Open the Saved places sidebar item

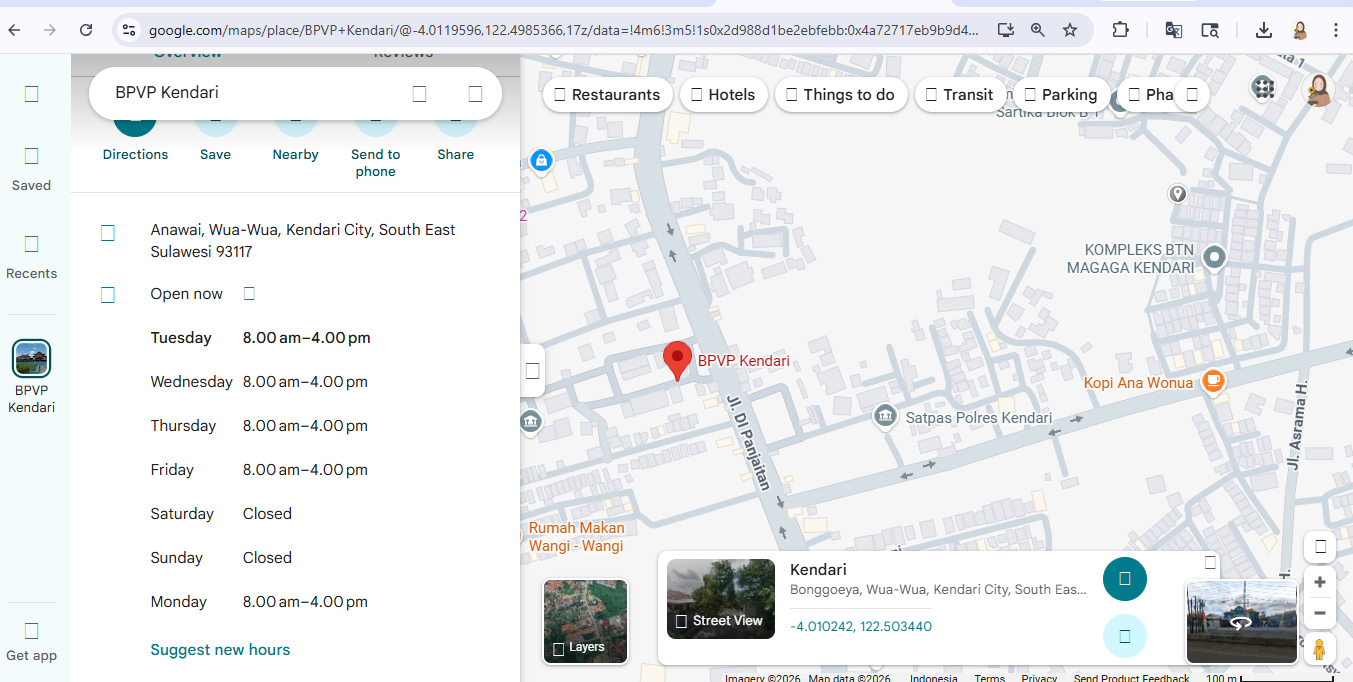coord(31,168)
